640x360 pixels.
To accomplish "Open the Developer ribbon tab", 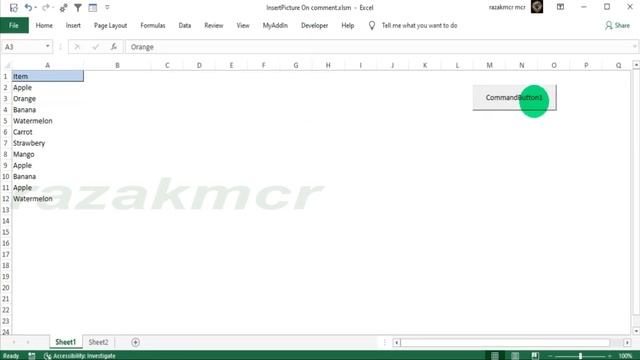I will [314, 25].
